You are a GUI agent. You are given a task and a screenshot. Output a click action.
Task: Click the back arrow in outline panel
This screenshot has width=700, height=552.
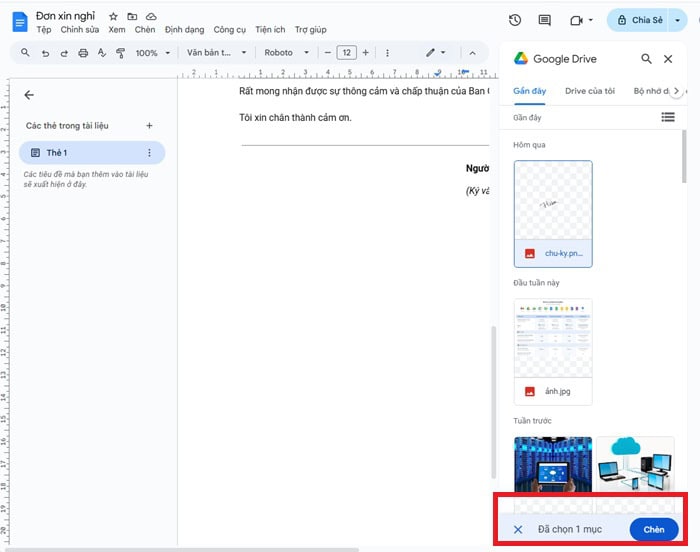(x=29, y=95)
